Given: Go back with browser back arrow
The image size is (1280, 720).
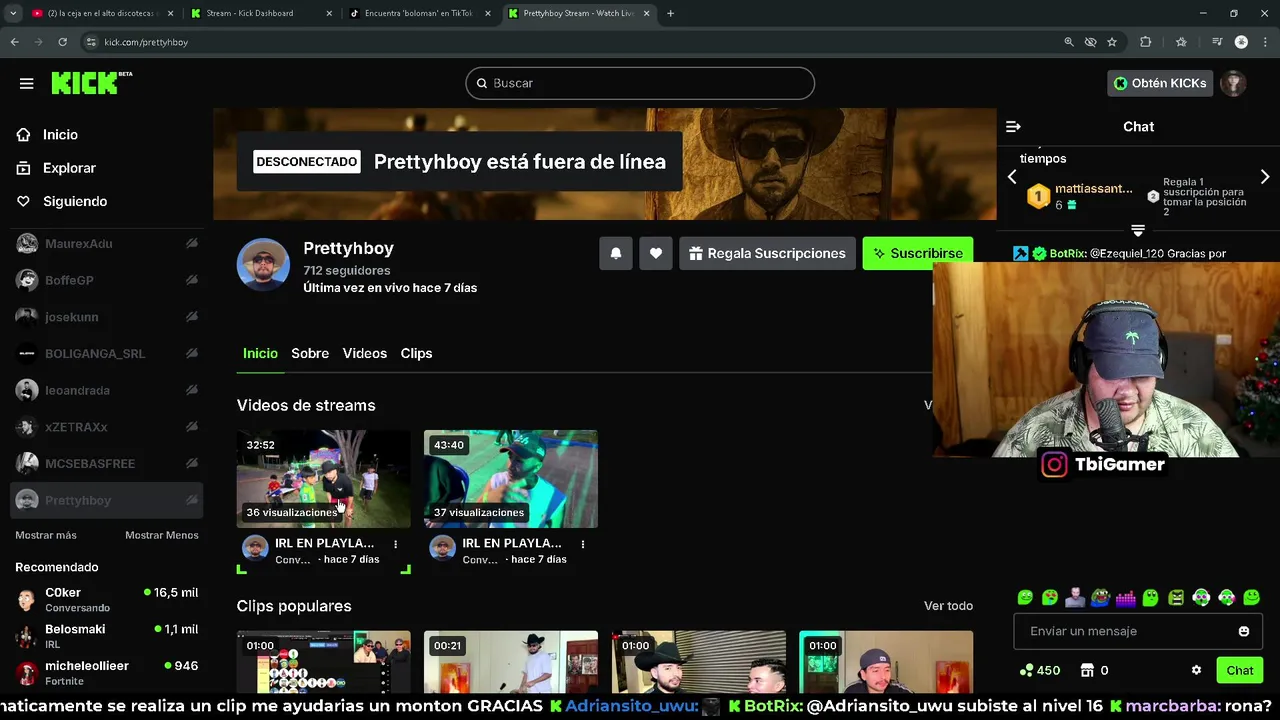Looking at the screenshot, I should point(14,42).
